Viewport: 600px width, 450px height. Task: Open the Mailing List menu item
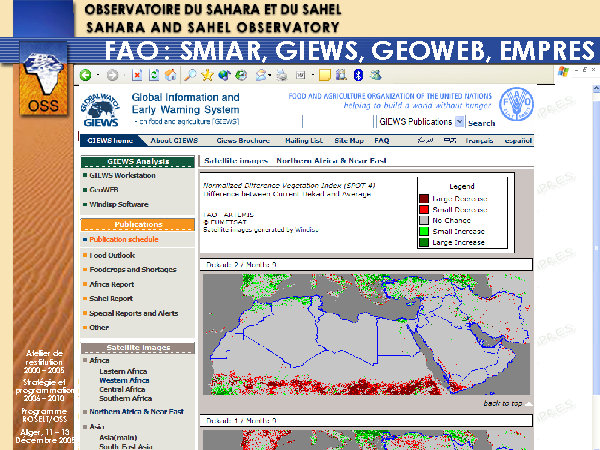point(304,141)
